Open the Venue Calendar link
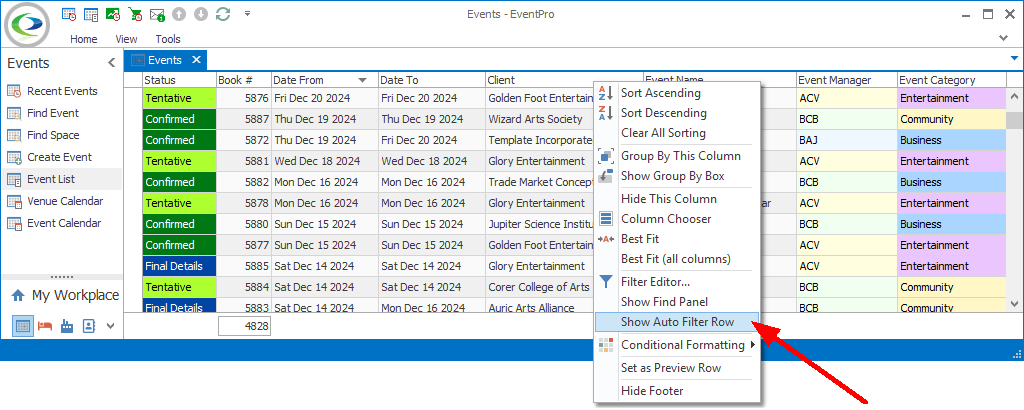Image resolution: width=1024 pixels, height=410 pixels. click(64, 201)
